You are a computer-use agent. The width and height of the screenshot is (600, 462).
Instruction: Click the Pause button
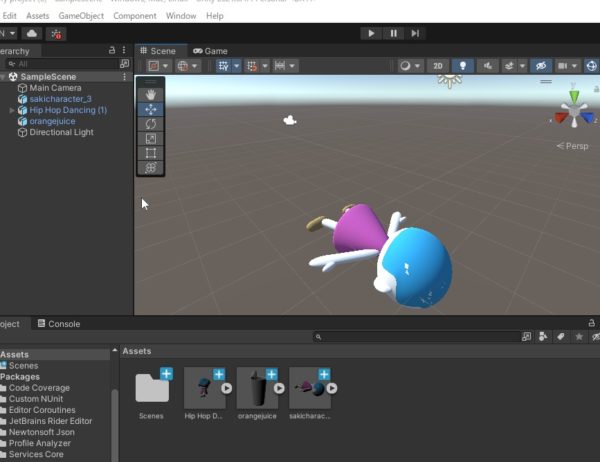point(393,33)
